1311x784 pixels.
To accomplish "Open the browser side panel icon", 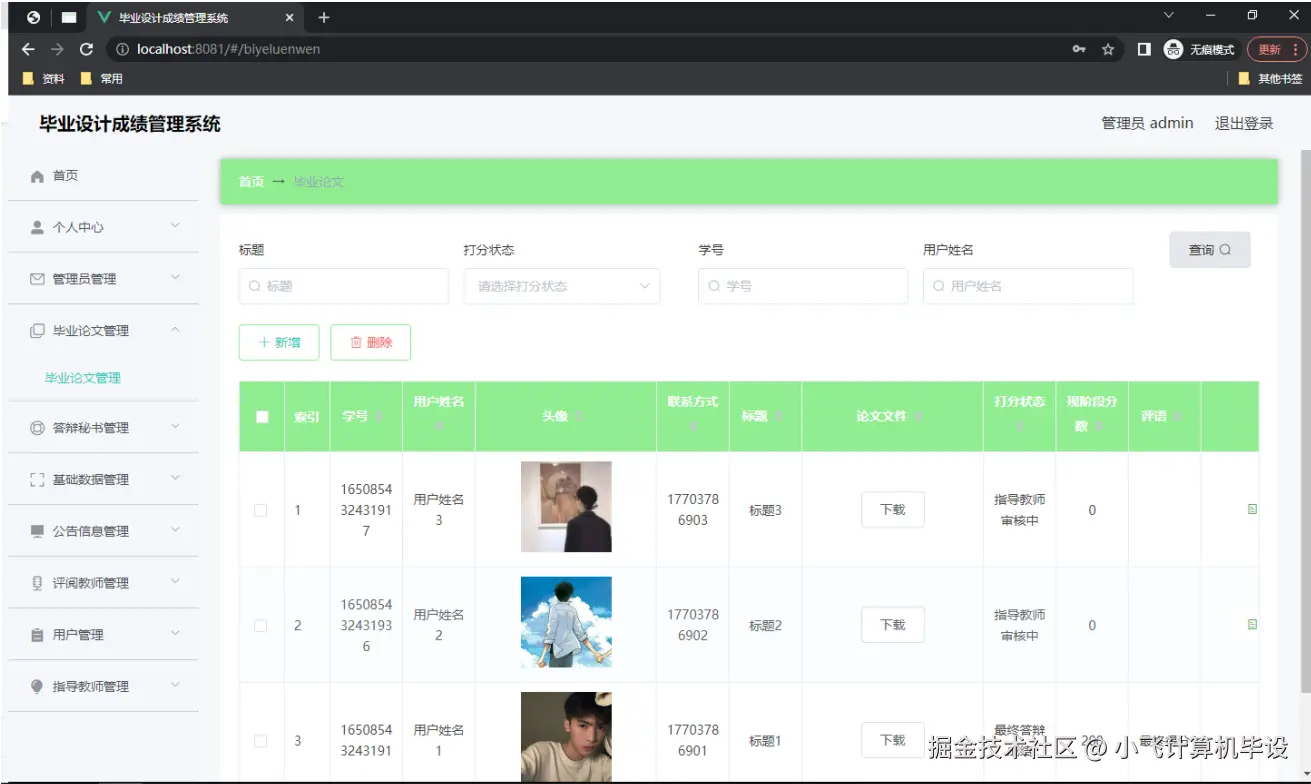I will tap(1144, 49).
